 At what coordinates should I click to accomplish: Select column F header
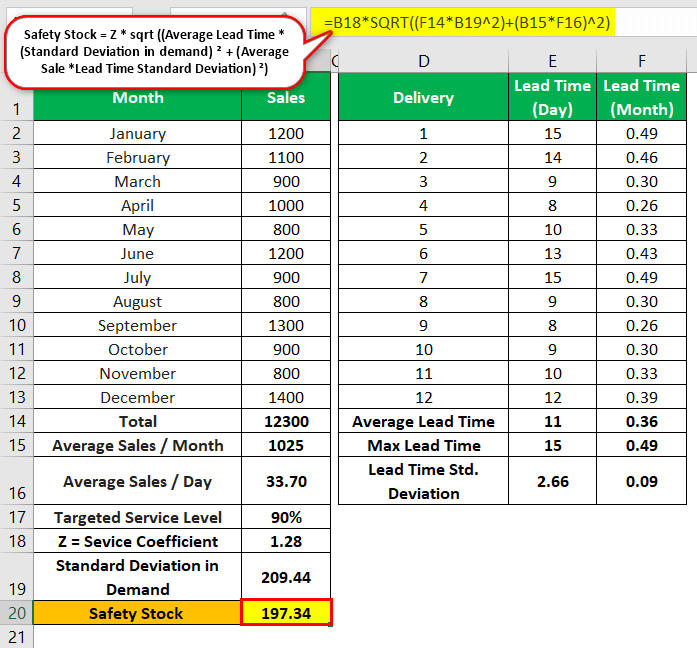641,61
